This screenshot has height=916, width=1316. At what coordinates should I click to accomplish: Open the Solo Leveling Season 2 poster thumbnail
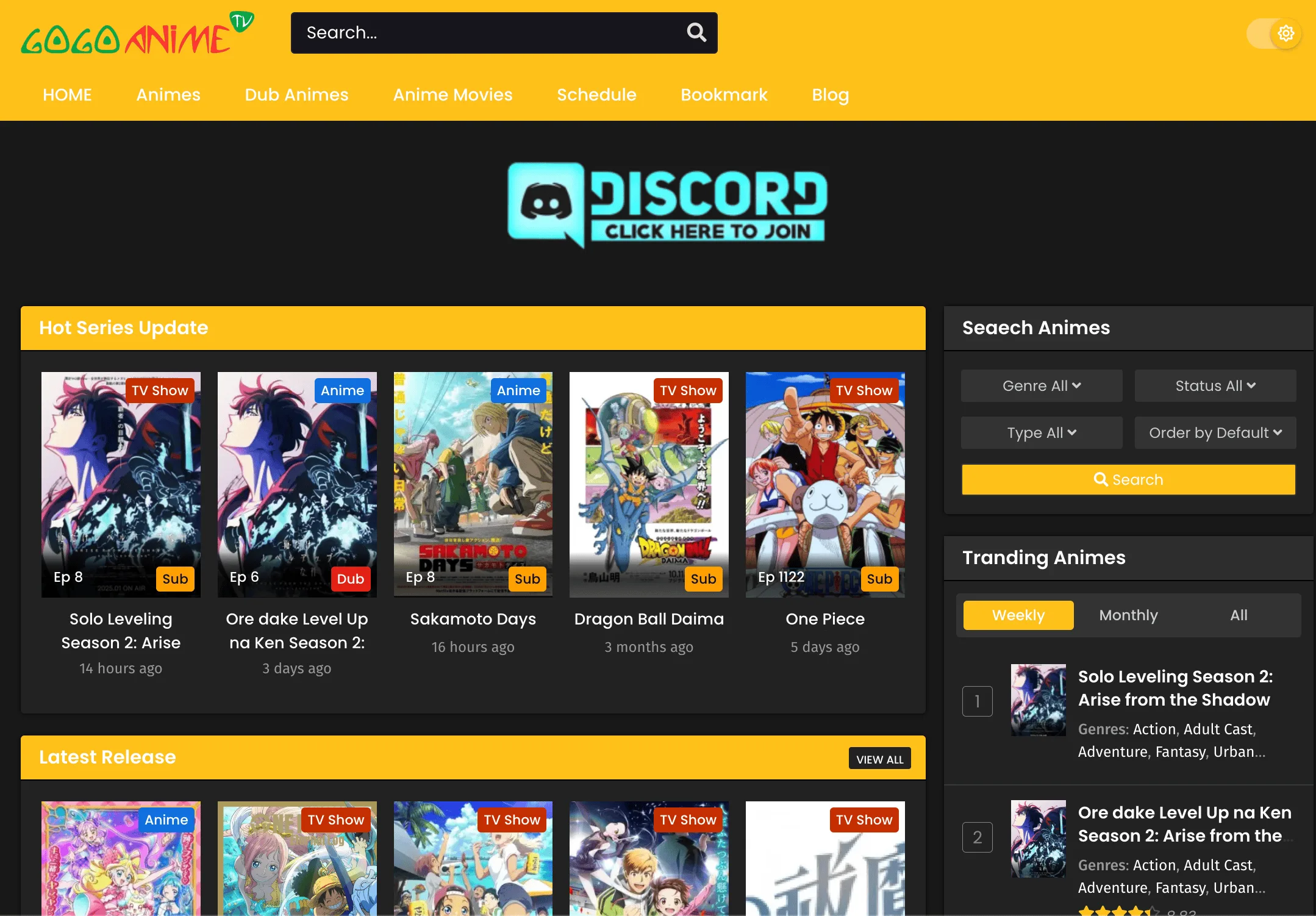click(1039, 701)
